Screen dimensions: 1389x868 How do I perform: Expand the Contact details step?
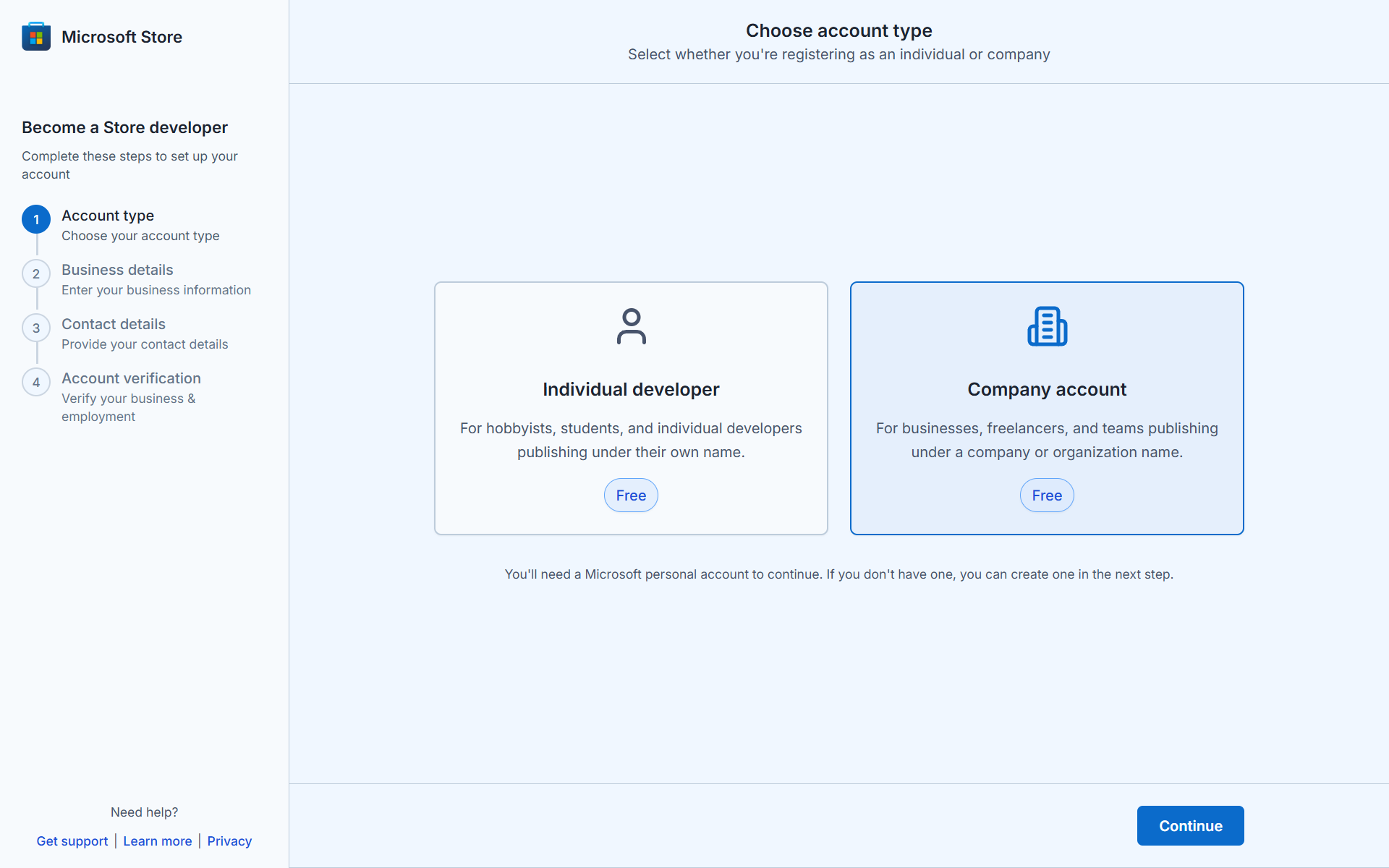[113, 324]
